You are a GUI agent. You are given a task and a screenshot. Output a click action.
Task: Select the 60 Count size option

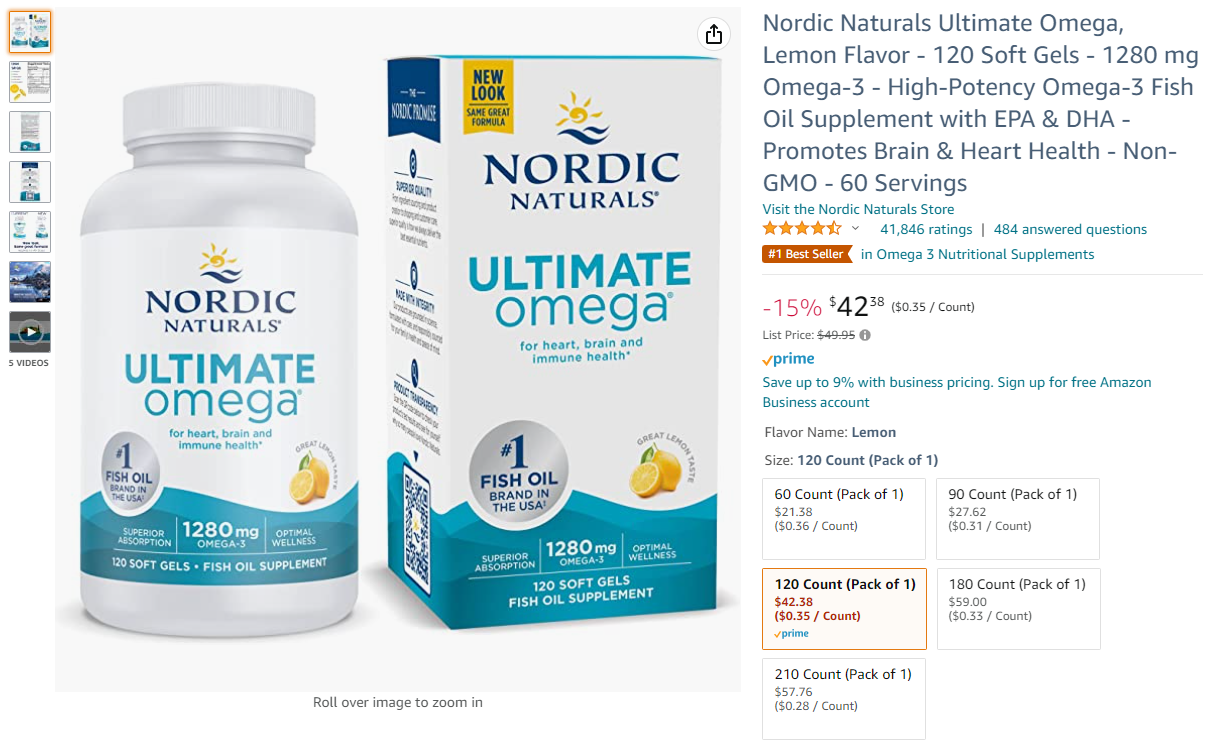point(844,519)
